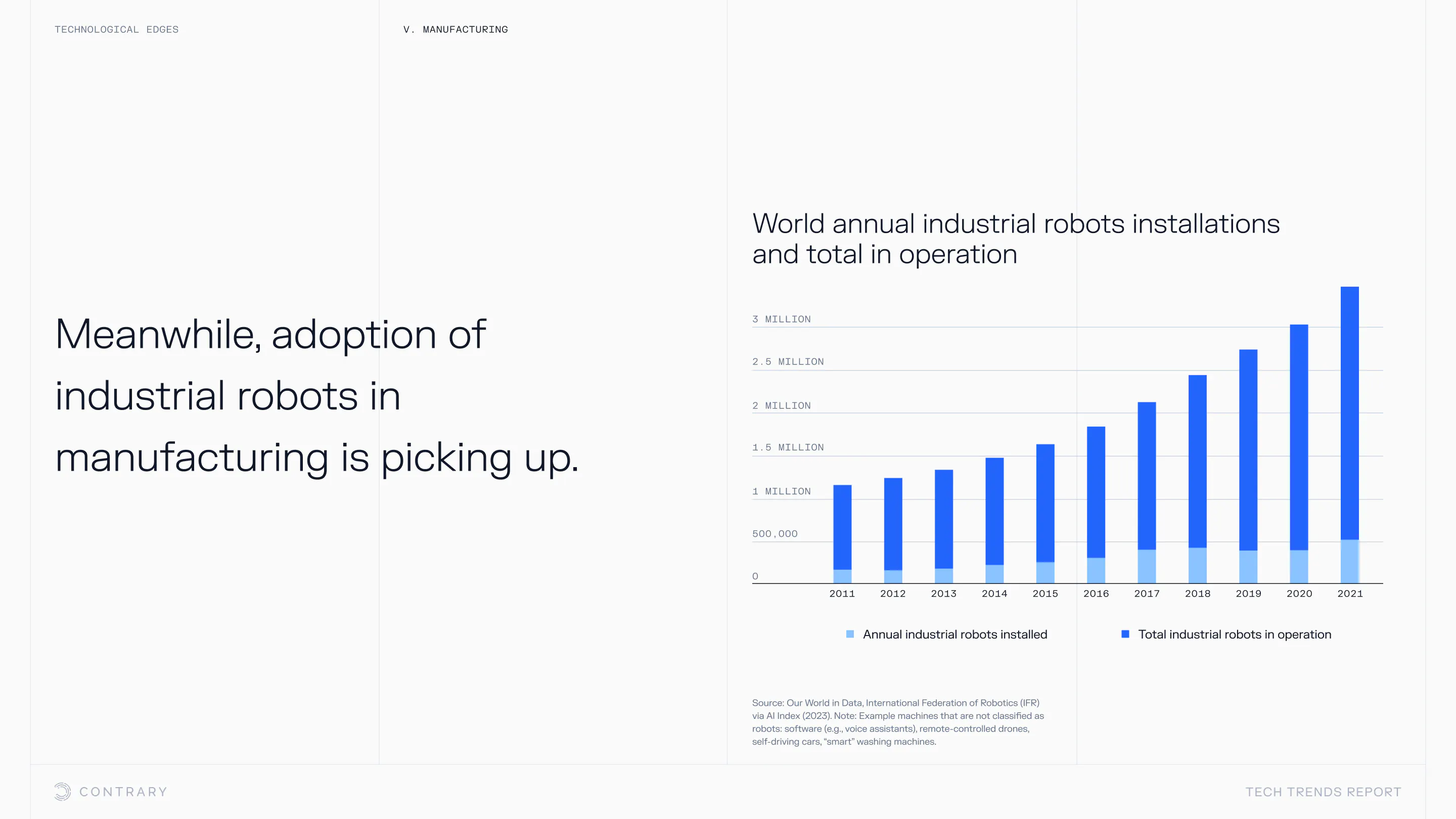The width and height of the screenshot is (1456, 819).
Task: Click the 2016 light blue bar segment
Action: click(1096, 570)
